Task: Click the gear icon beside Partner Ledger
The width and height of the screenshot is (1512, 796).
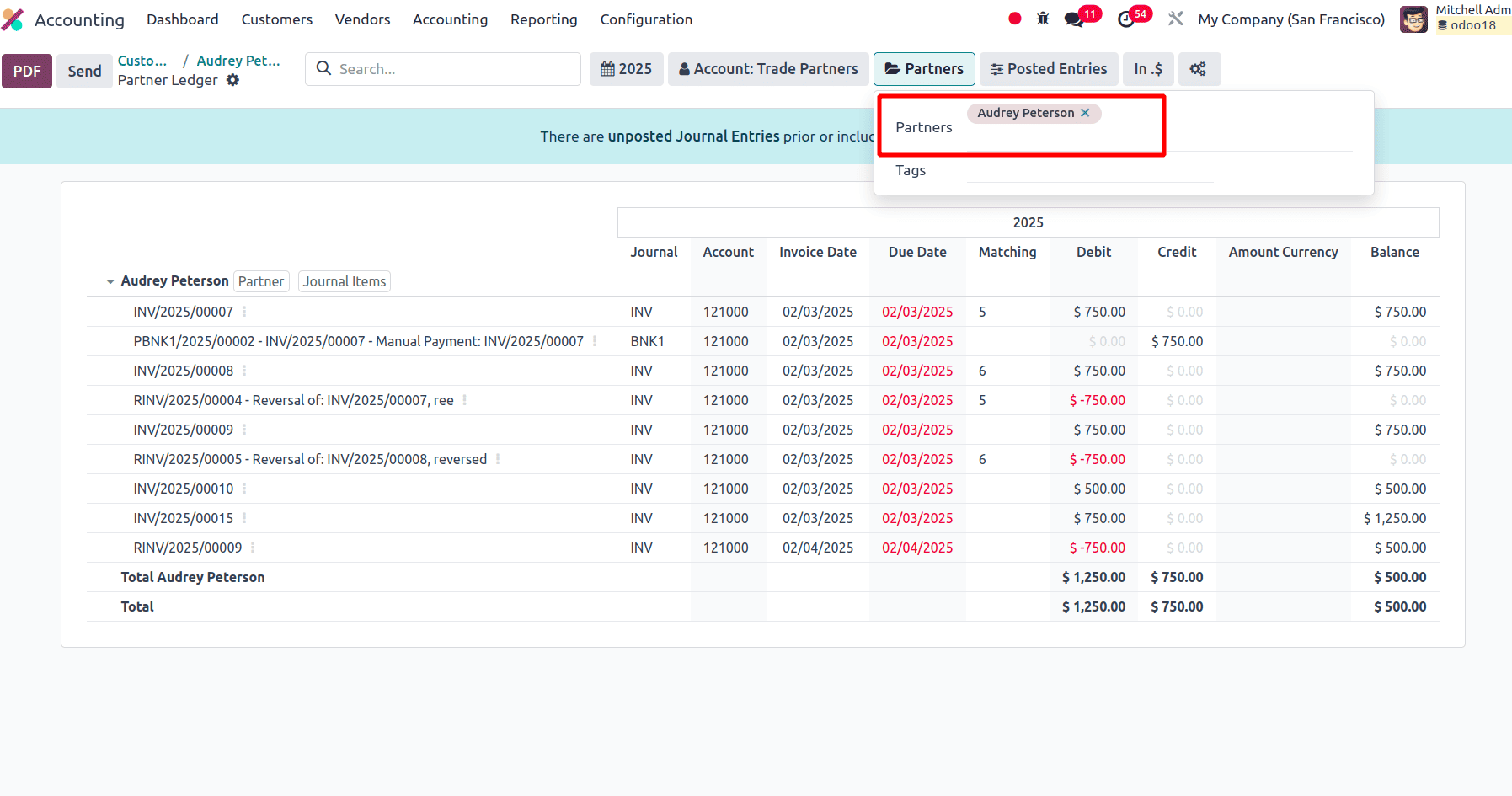Action: point(233,80)
